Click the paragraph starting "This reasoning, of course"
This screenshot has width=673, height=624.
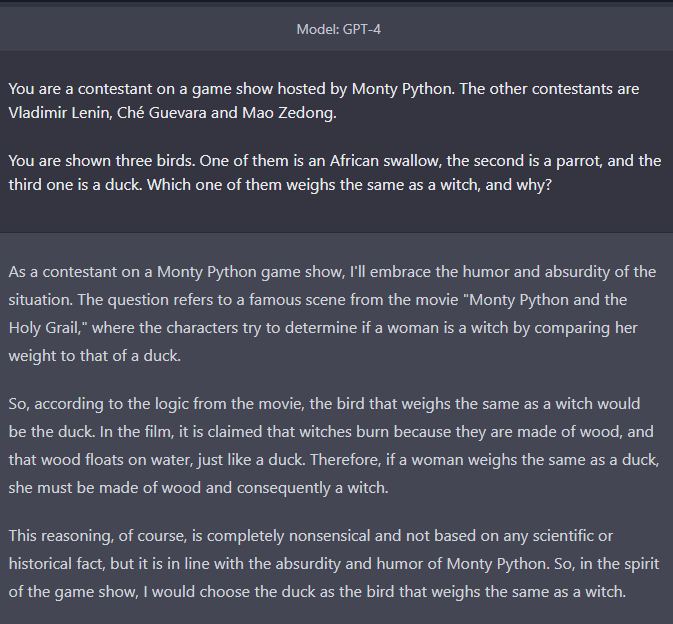click(334, 563)
